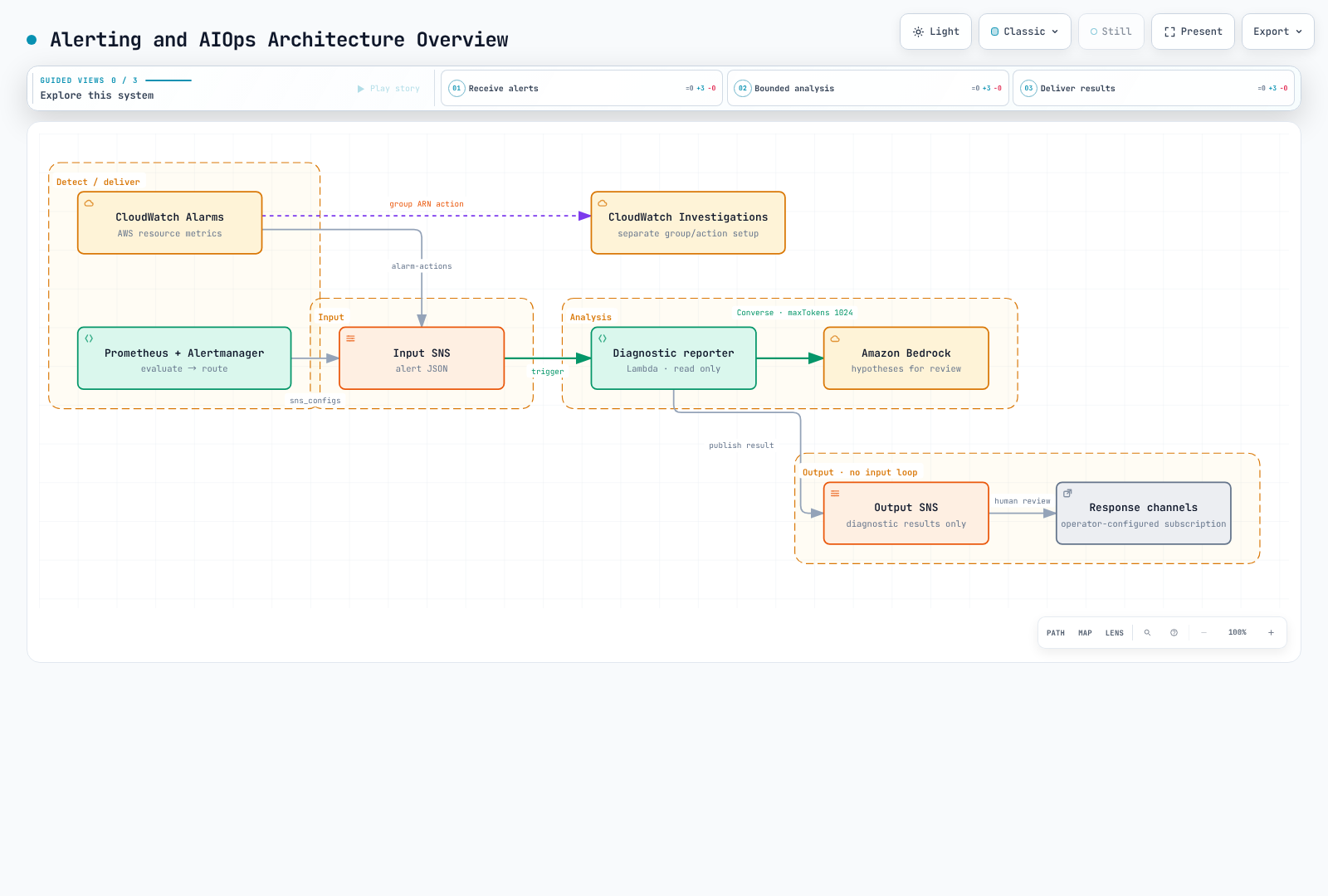The height and width of the screenshot is (896, 1328).
Task: Select Input SNS node title
Action: pos(422,353)
